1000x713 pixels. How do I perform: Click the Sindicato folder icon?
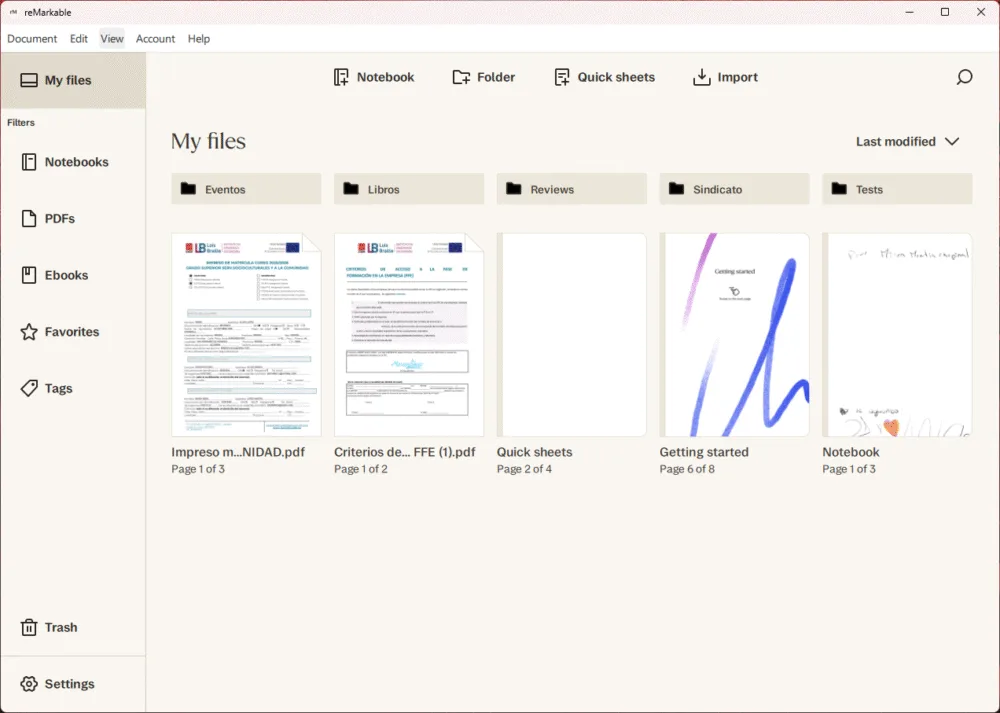tap(676, 189)
